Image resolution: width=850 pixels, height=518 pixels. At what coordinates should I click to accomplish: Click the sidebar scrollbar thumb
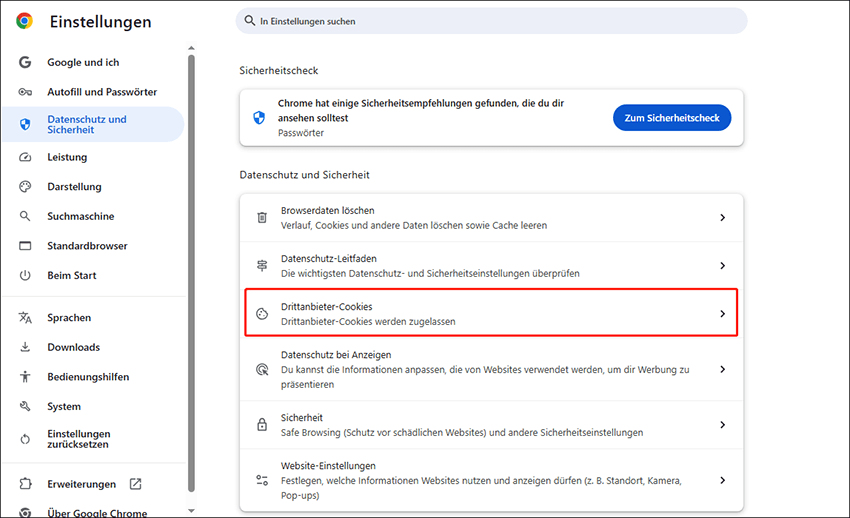pos(191,273)
